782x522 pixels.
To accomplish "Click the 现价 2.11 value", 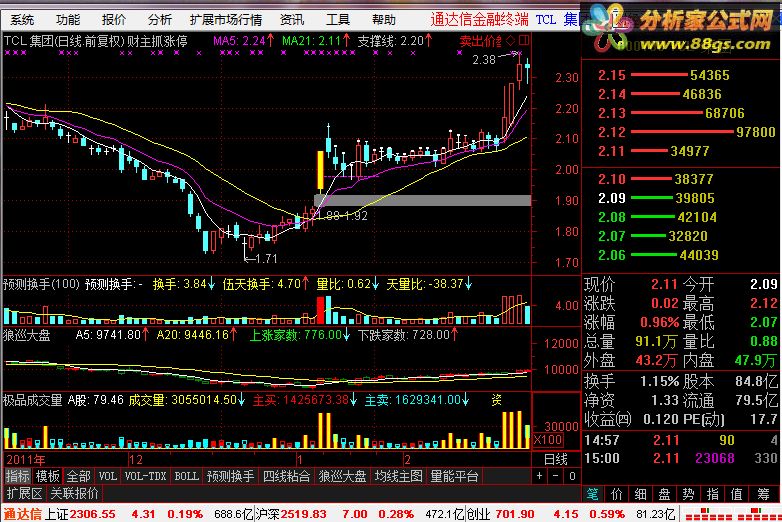I will [x=664, y=285].
